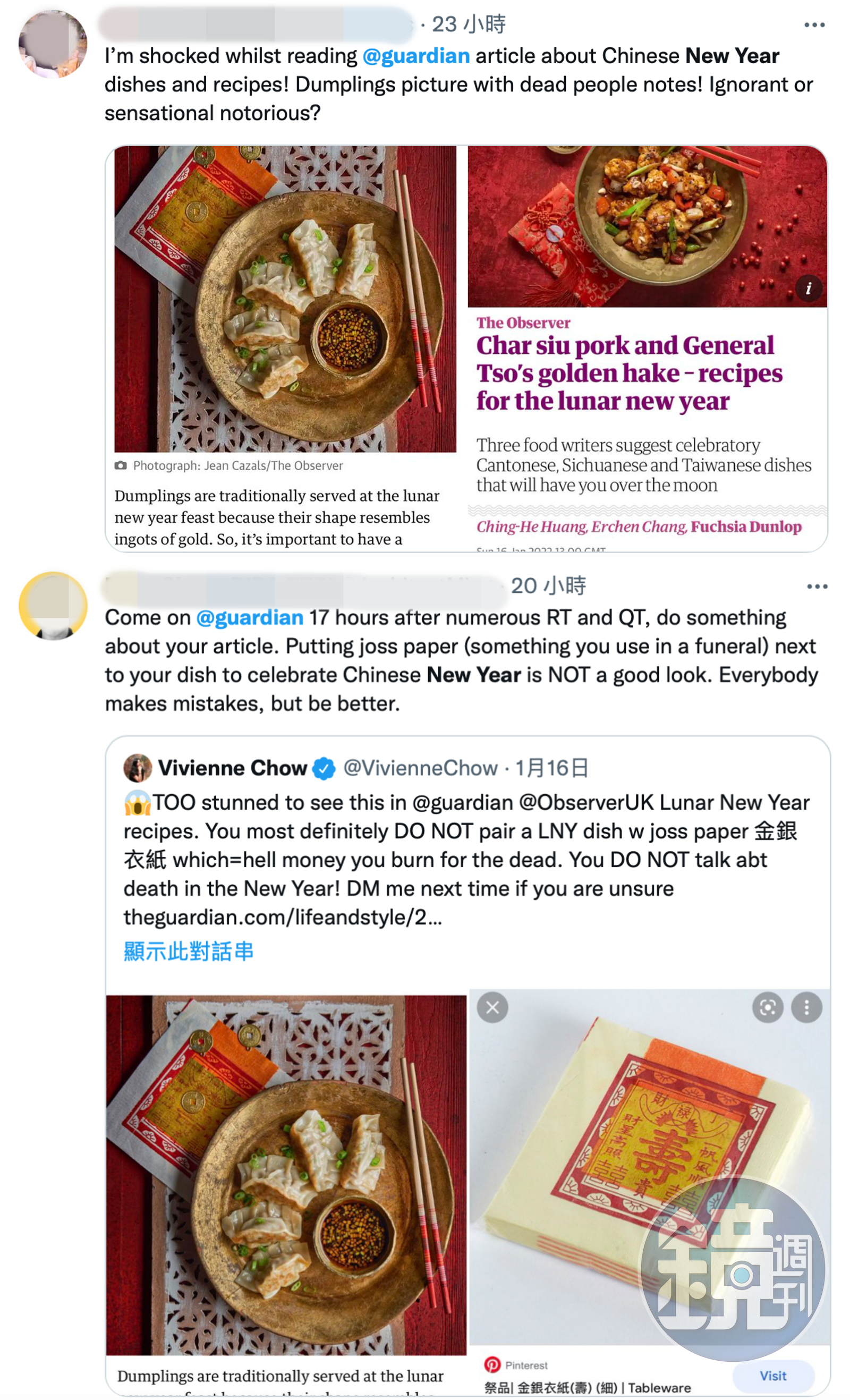The width and height of the screenshot is (850, 1400).
Task: Click @VivienneChow handle in quoted tweet
Action: click(420, 768)
